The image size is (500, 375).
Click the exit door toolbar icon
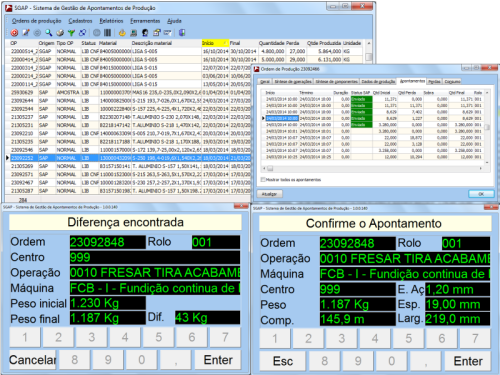click(x=182, y=33)
